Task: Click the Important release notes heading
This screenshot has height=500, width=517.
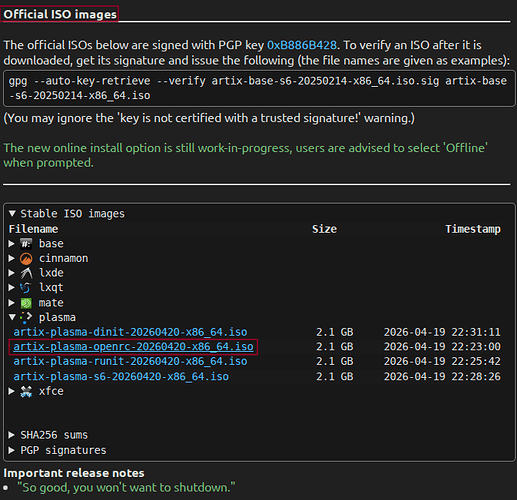Action: (74, 473)
